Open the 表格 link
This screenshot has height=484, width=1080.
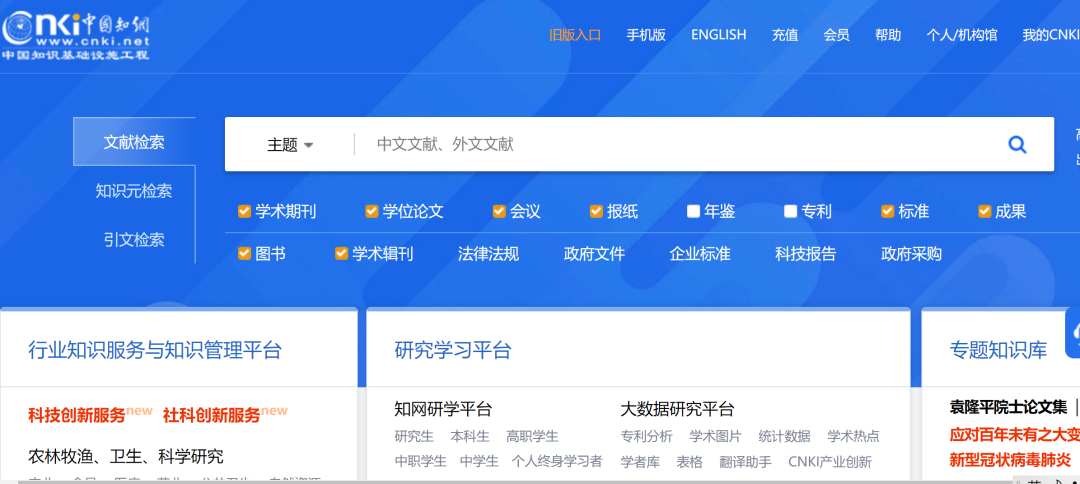689,461
